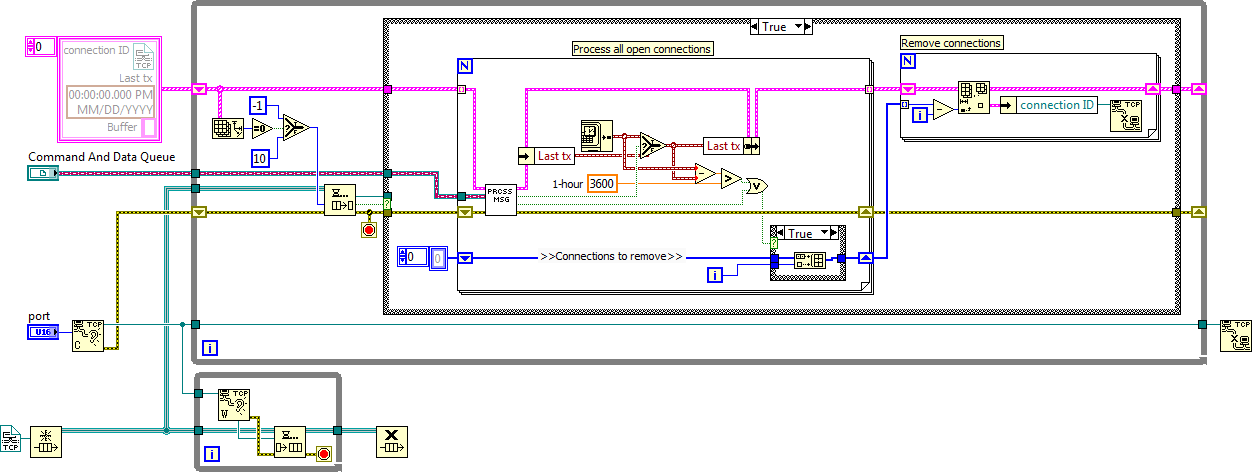Click the Buffer string field in cluster
The width and height of the screenshot is (1252, 472).
click(x=148, y=128)
